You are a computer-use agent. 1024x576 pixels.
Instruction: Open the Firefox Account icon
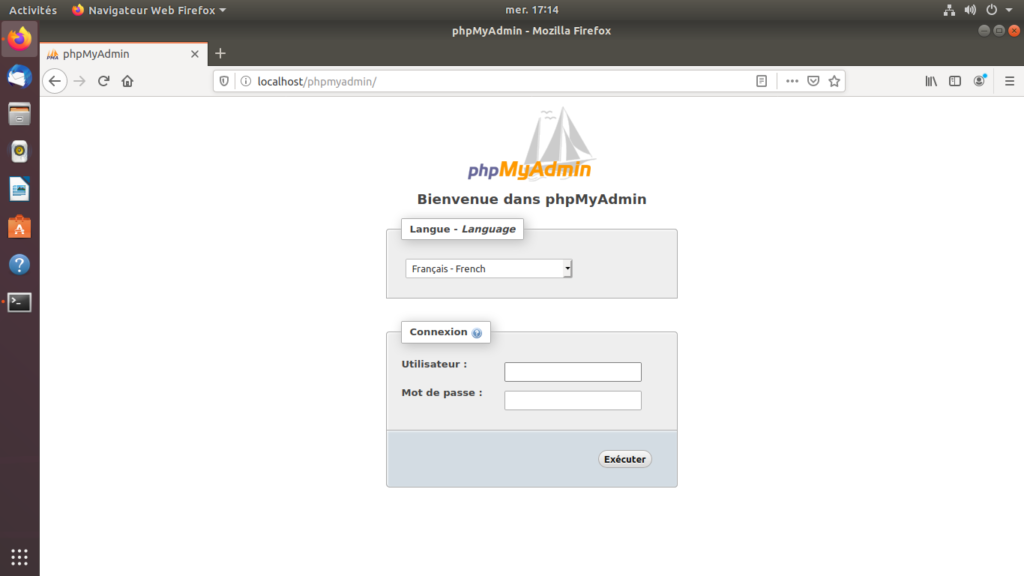(x=979, y=81)
